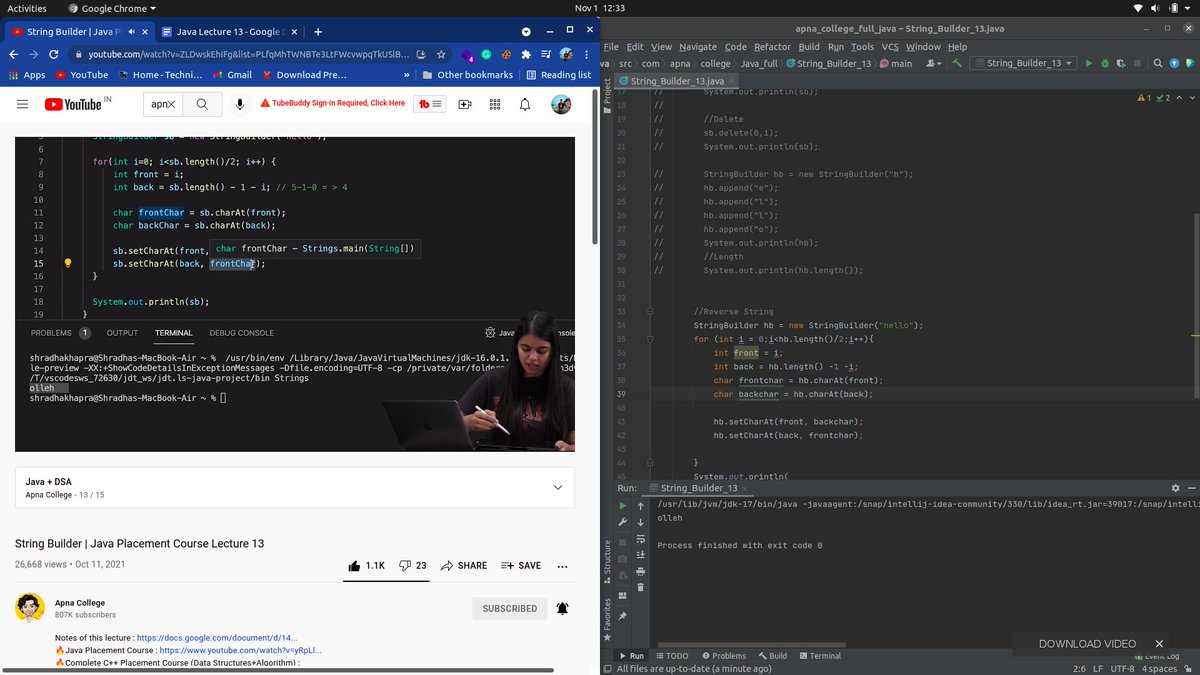The width and height of the screenshot is (1200, 675).
Task: Toggle subscription notification bell for Apna College
Action: (562, 608)
